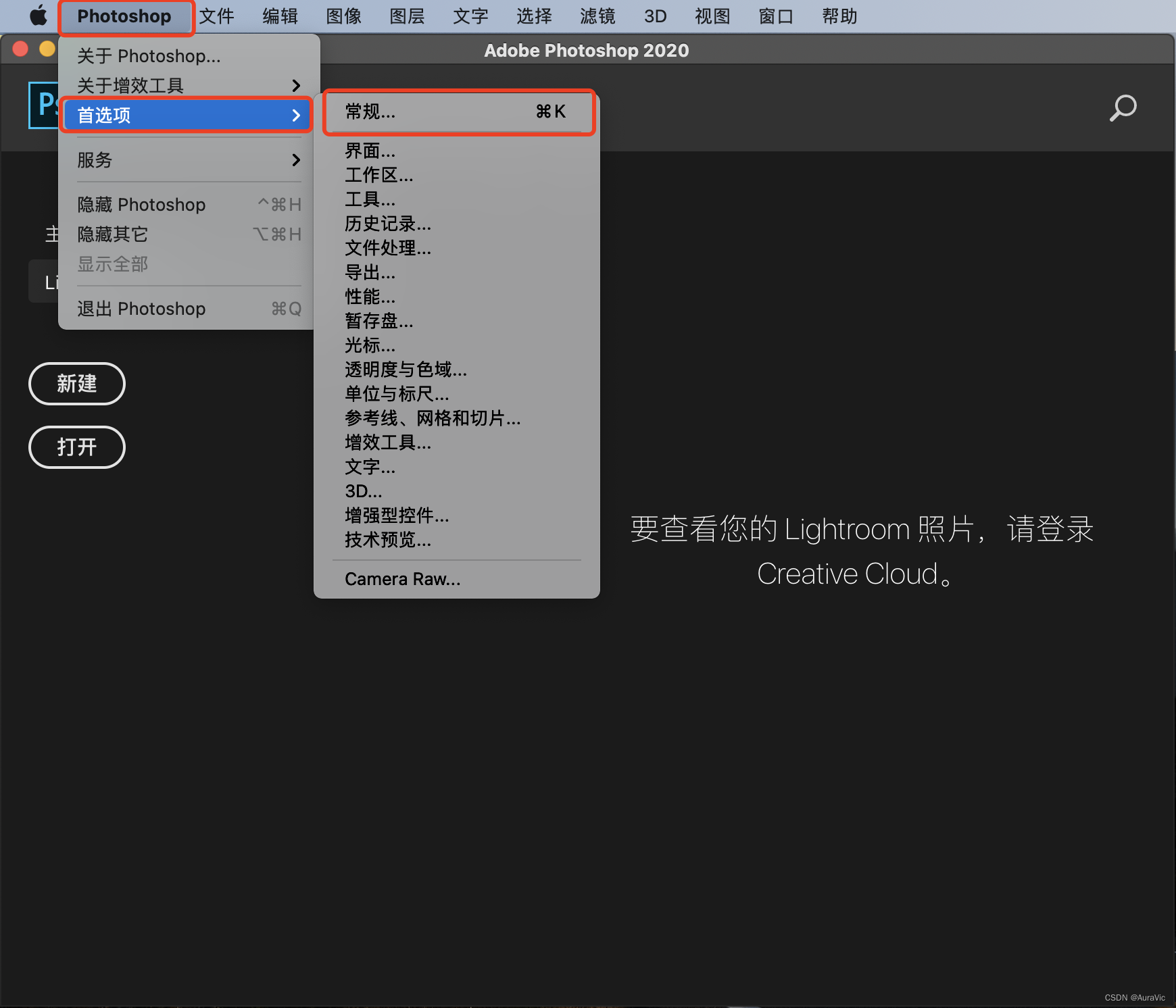The image size is (1176, 1008).
Task: Select 单位与标尺... preferences entry
Action: [x=457, y=394]
